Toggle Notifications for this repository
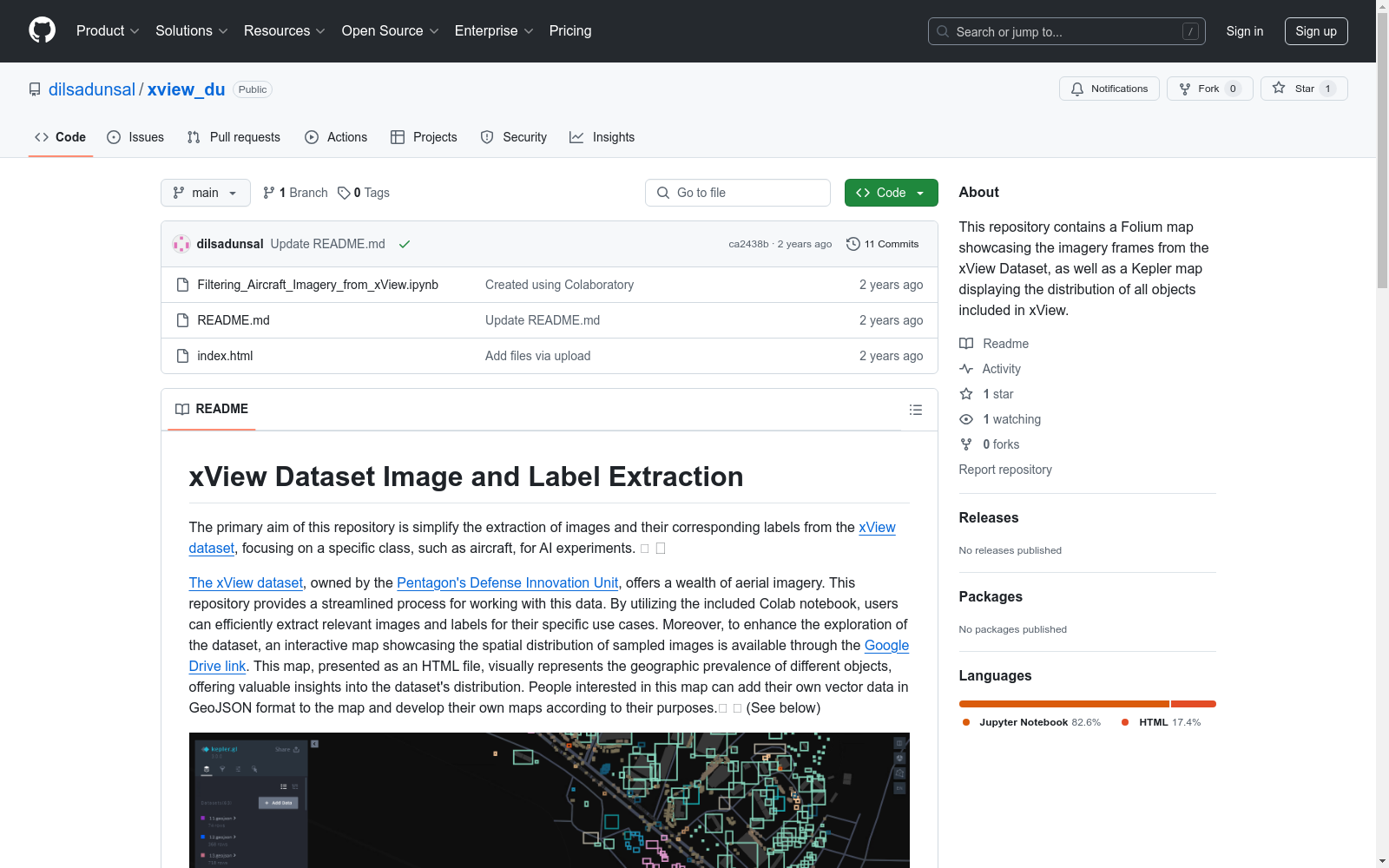The image size is (1389, 868). pyautogui.click(x=1109, y=89)
